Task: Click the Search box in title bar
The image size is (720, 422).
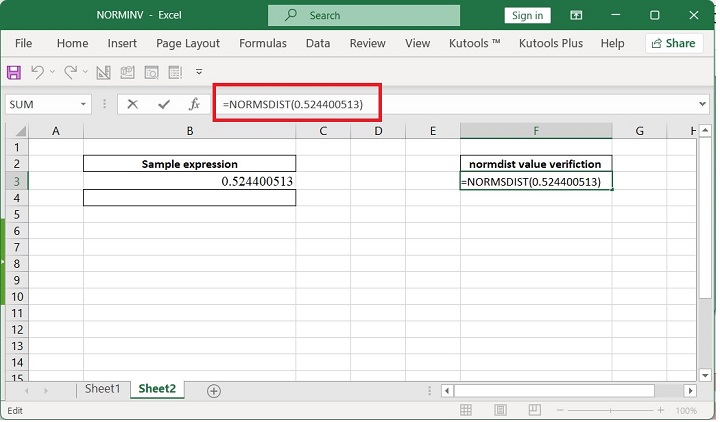Action: pos(364,15)
